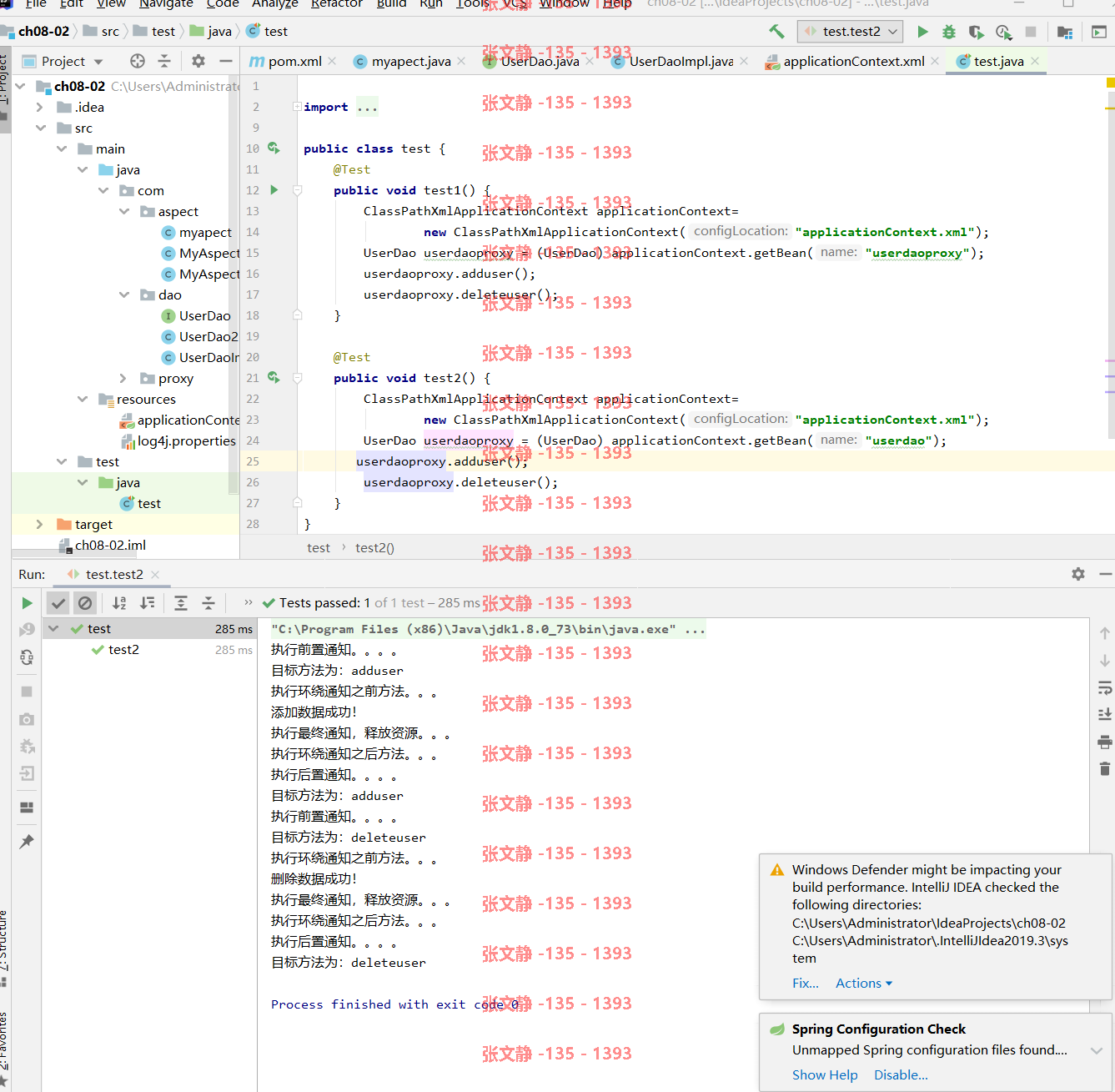
Task: Click the ch08-02 breadcrumb in navigation bar
Action: [x=43, y=32]
